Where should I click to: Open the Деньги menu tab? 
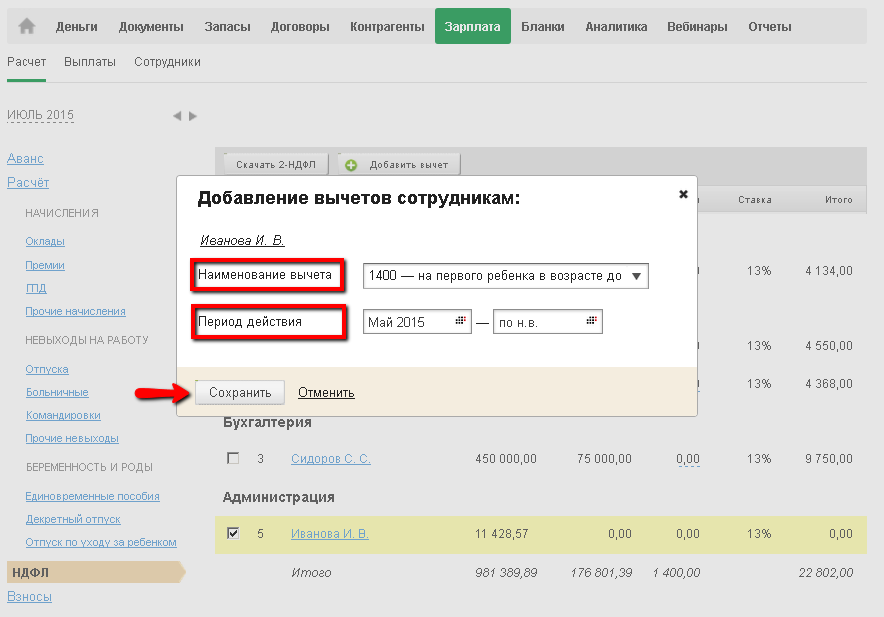(x=77, y=27)
